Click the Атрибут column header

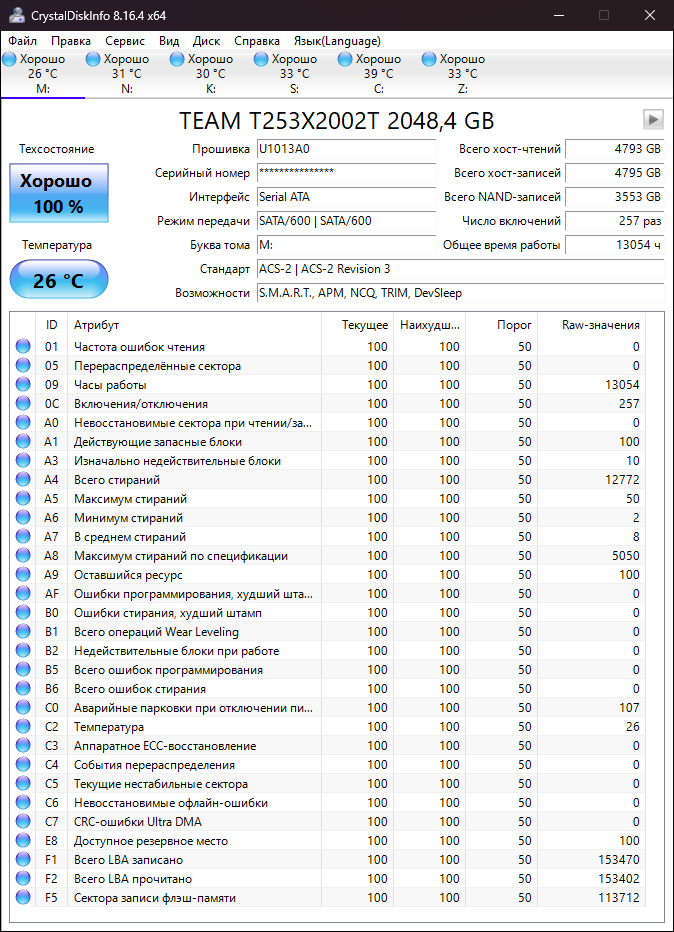(194, 325)
